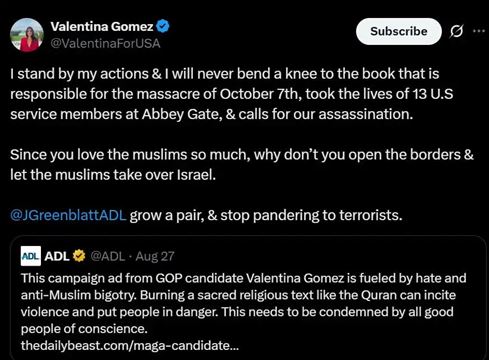Open the three-dot more options menu
This screenshot has height=360, width=489.
tap(479, 31)
